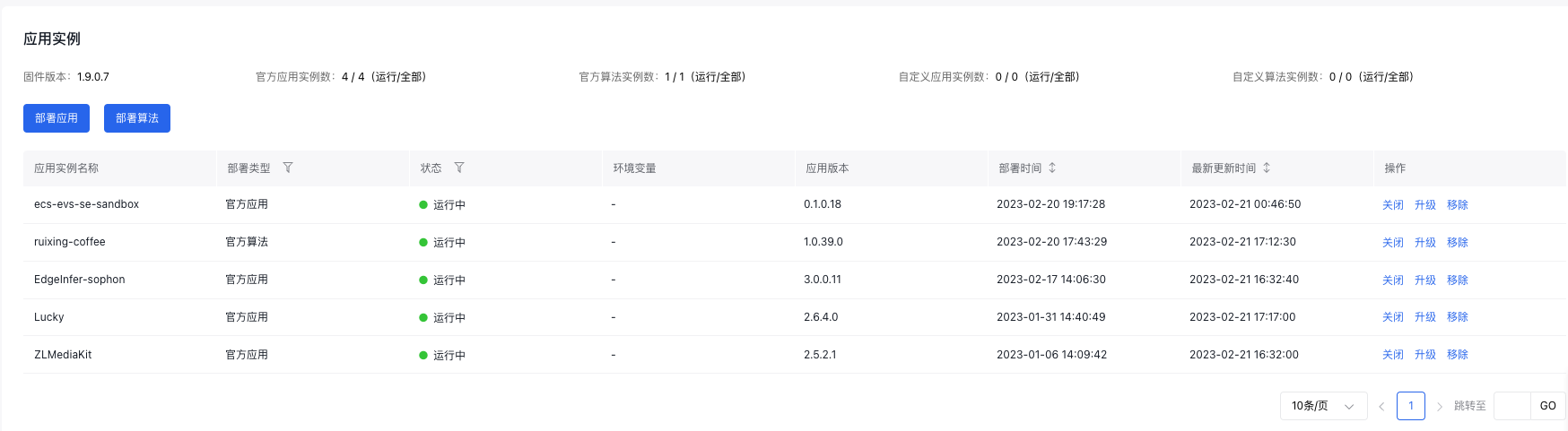The height and width of the screenshot is (431, 1568).
Task: Click the 部署应用 button
Action: (x=57, y=118)
